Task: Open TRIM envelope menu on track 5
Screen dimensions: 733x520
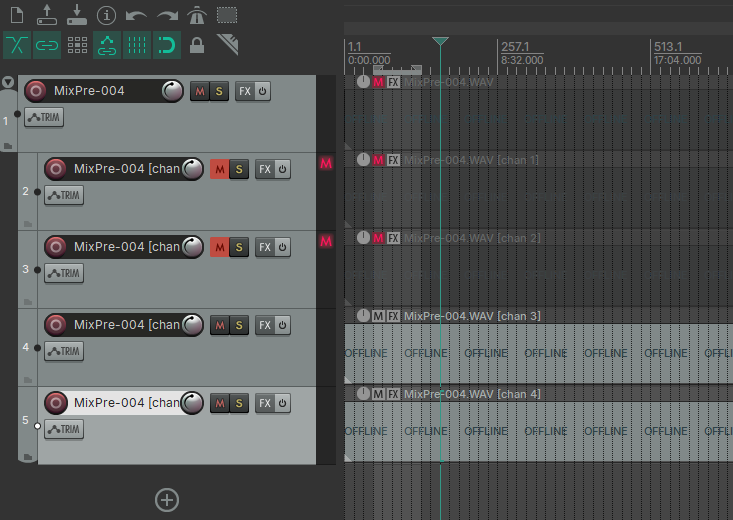Action: tap(64, 429)
